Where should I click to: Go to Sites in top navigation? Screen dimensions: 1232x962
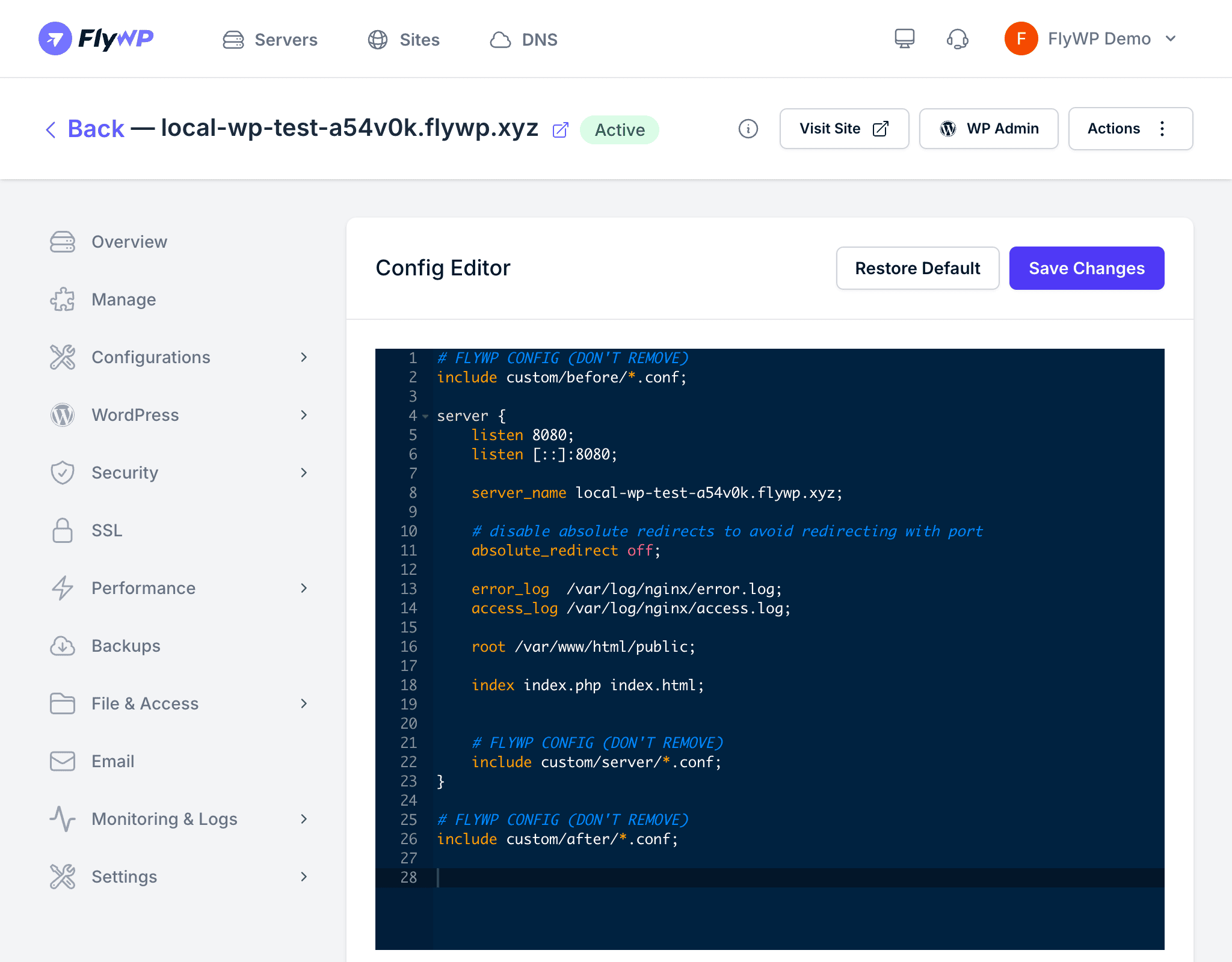pos(404,40)
